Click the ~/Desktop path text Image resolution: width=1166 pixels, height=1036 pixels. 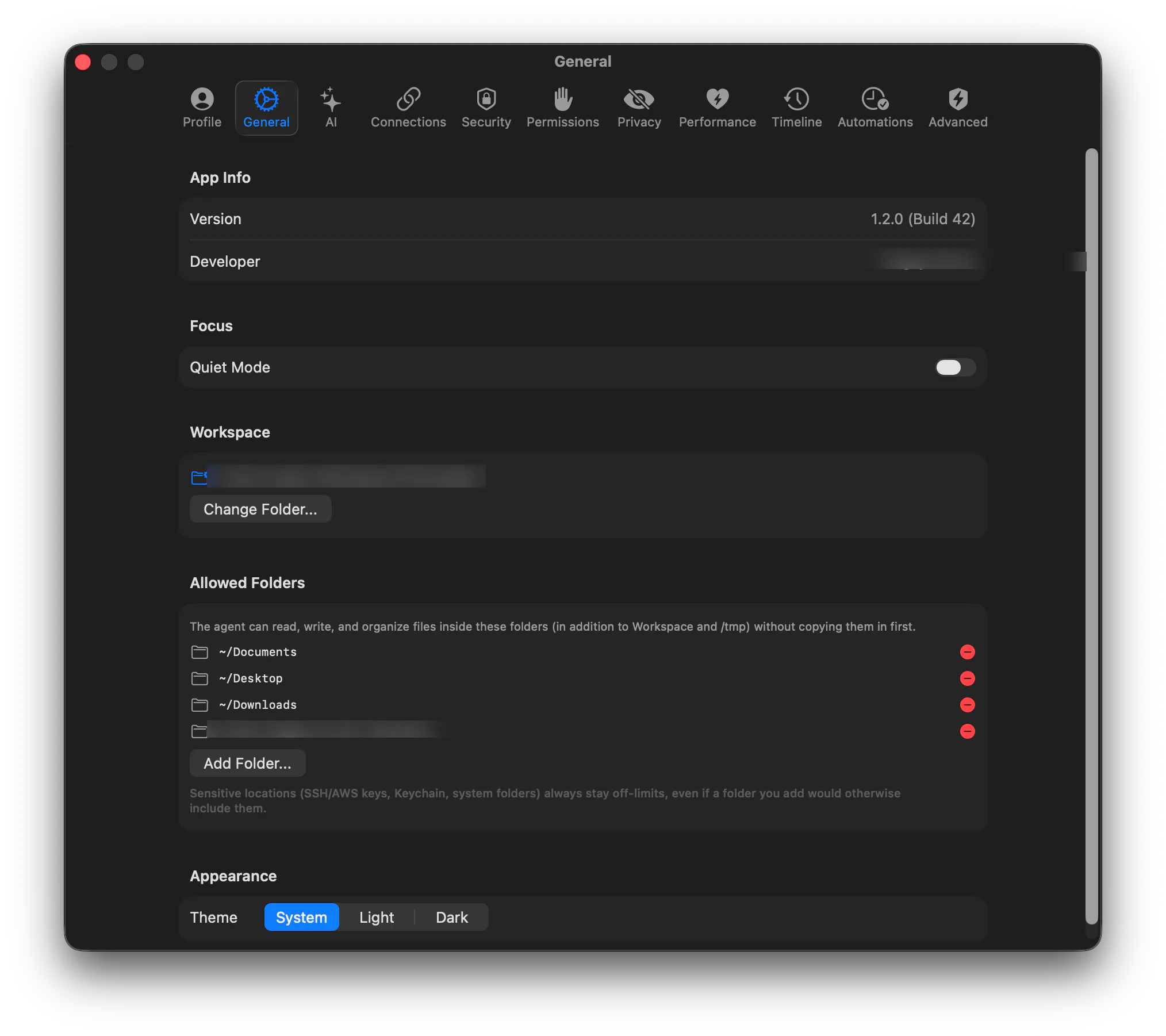(251, 678)
